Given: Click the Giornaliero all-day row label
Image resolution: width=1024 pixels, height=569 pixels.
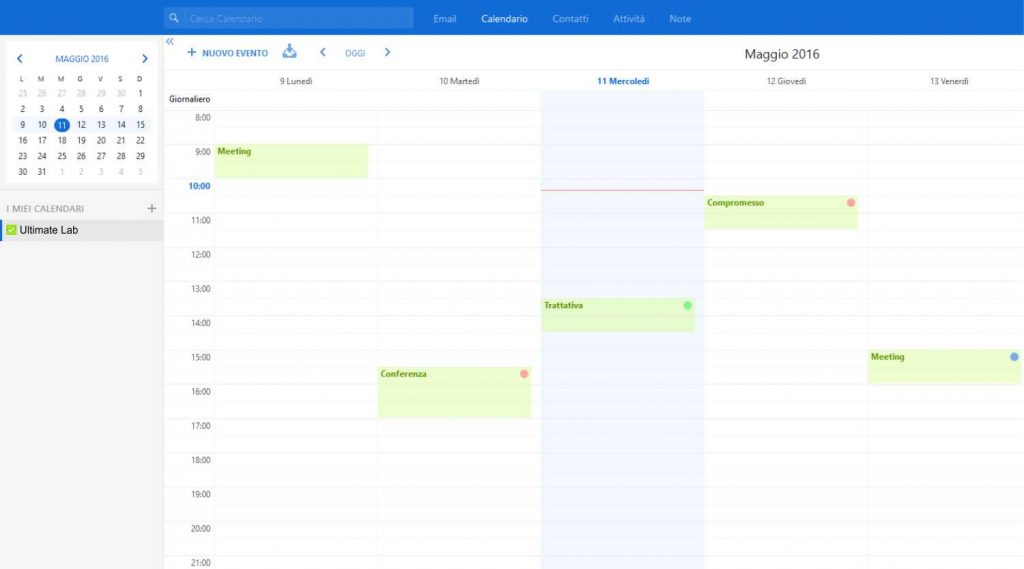Looking at the screenshot, I should click(x=189, y=99).
